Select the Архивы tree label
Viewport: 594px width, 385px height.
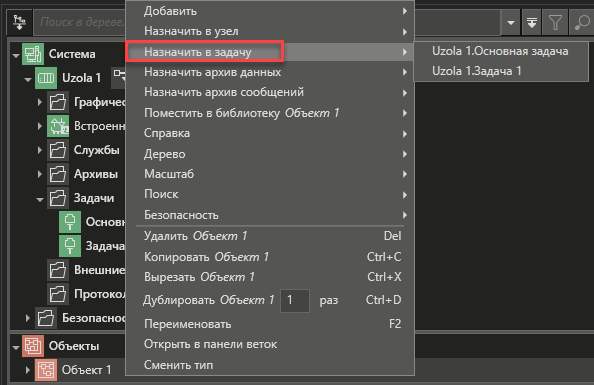click(x=96, y=174)
